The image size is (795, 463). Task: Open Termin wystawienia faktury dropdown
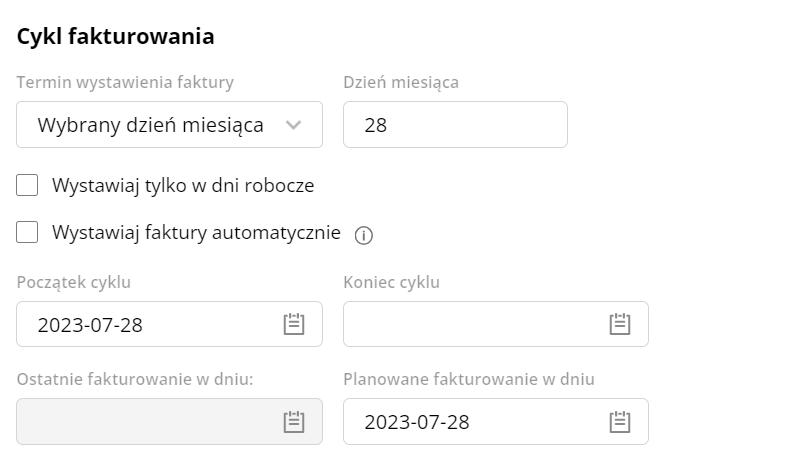(x=169, y=125)
